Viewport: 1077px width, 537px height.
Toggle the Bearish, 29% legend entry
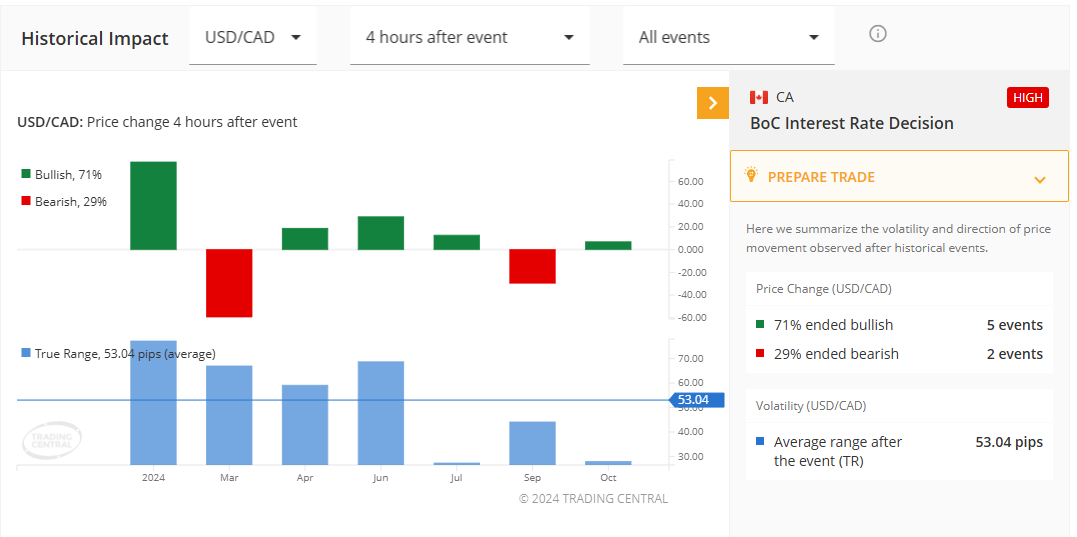[64, 201]
